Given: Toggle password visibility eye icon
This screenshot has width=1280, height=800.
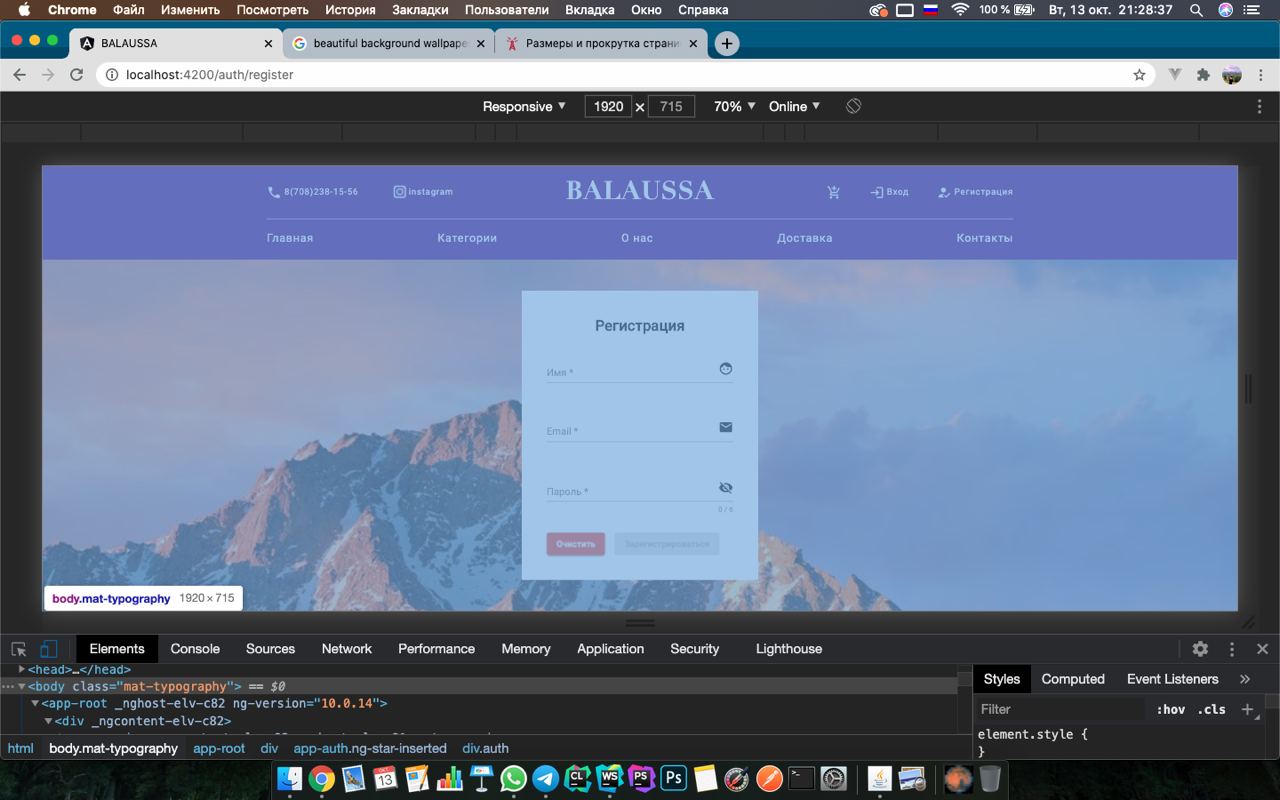Looking at the screenshot, I should [x=726, y=487].
